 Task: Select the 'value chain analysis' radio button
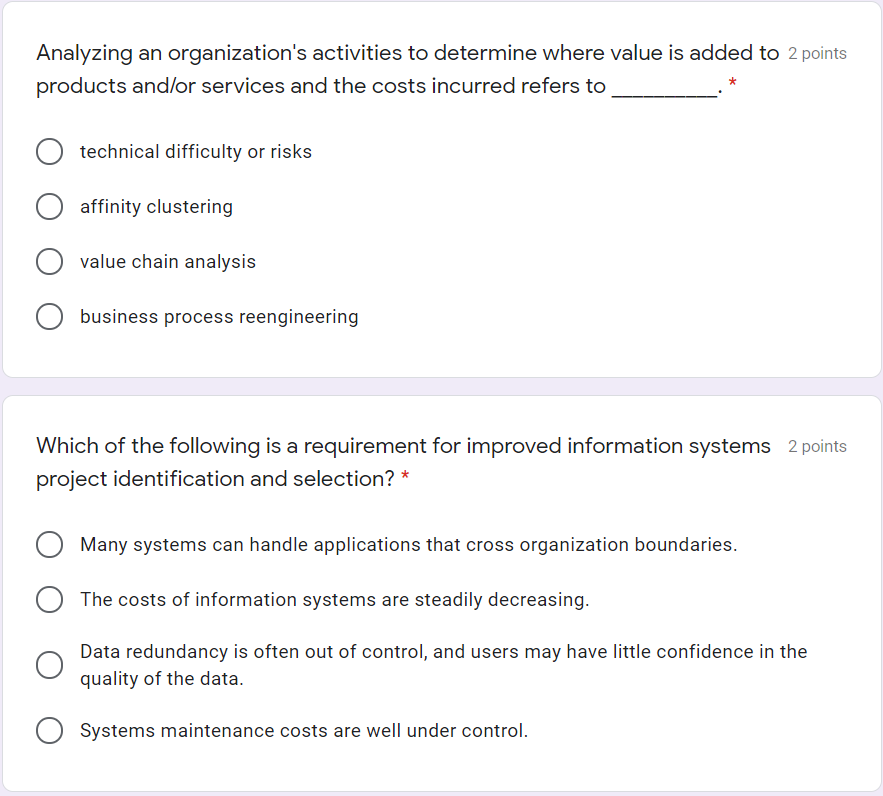point(49,261)
